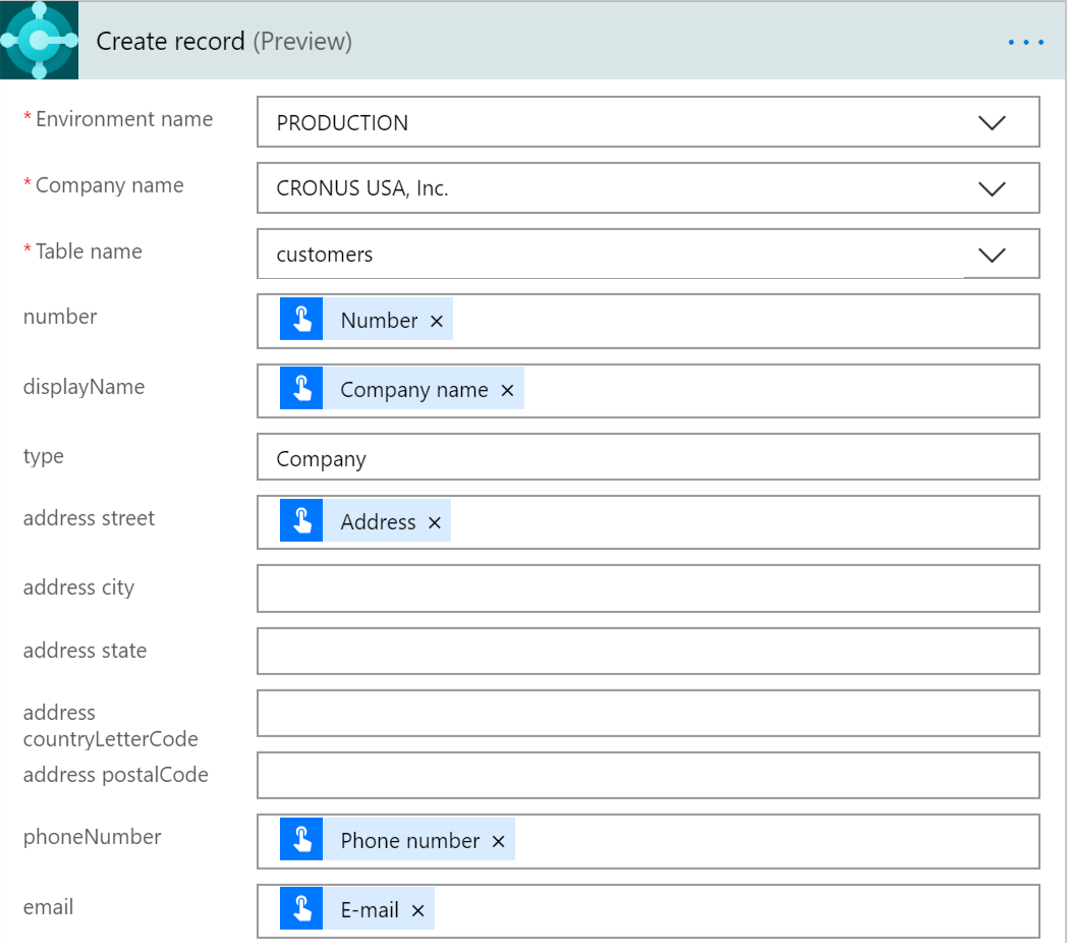Select the Number token label
This screenshot has height=943, width=1068.
[x=379, y=320]
